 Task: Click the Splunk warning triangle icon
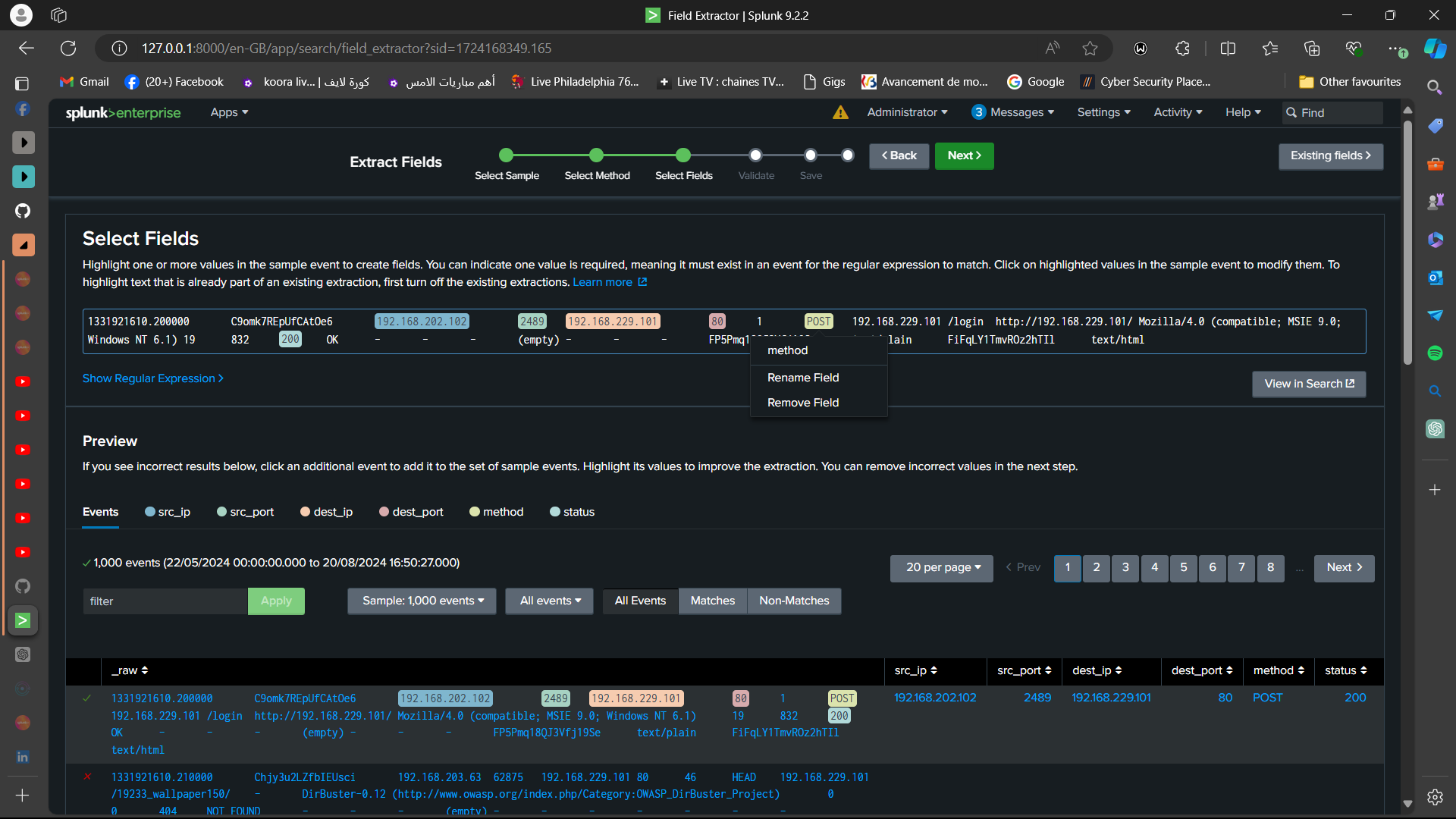(840, 112)
